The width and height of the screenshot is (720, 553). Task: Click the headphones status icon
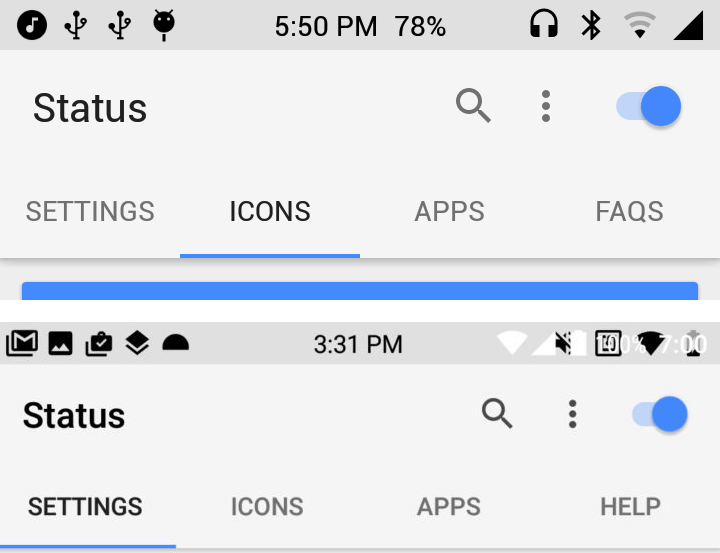point(544,25)
